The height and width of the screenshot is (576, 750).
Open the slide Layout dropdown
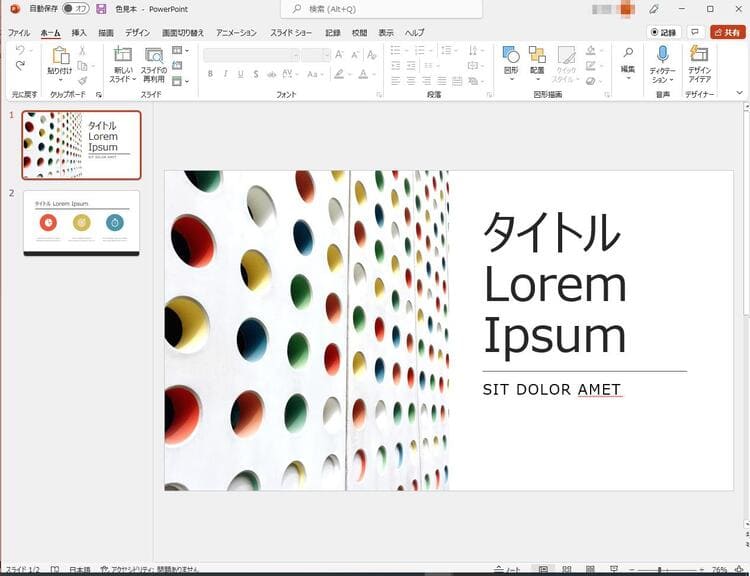point(180,50)
